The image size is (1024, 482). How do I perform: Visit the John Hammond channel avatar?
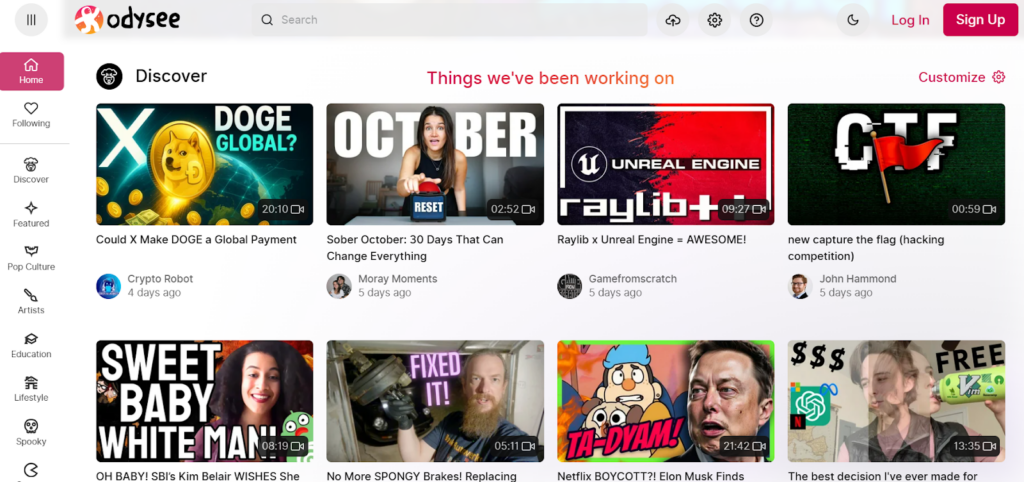[800, 286]
